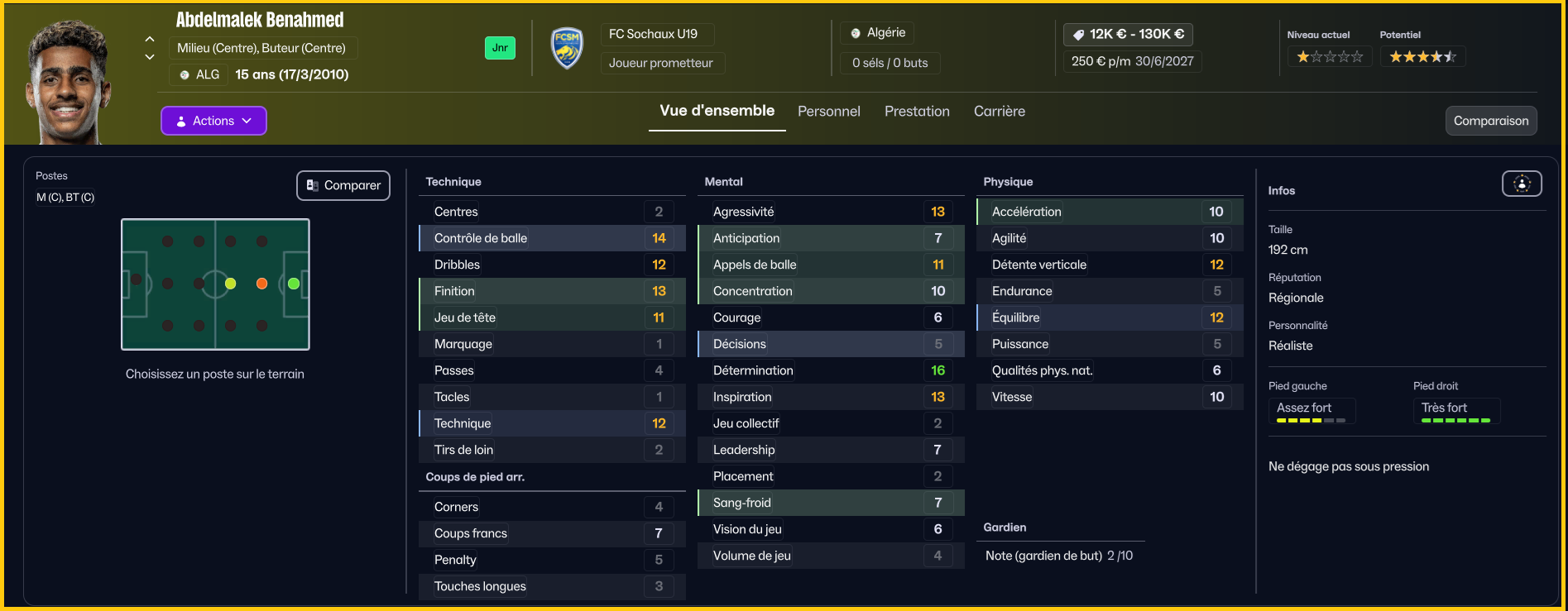Switch to the Personnel tab
Image resolution: width=1568 pixels, height=611 pixels.
(828, 112)
